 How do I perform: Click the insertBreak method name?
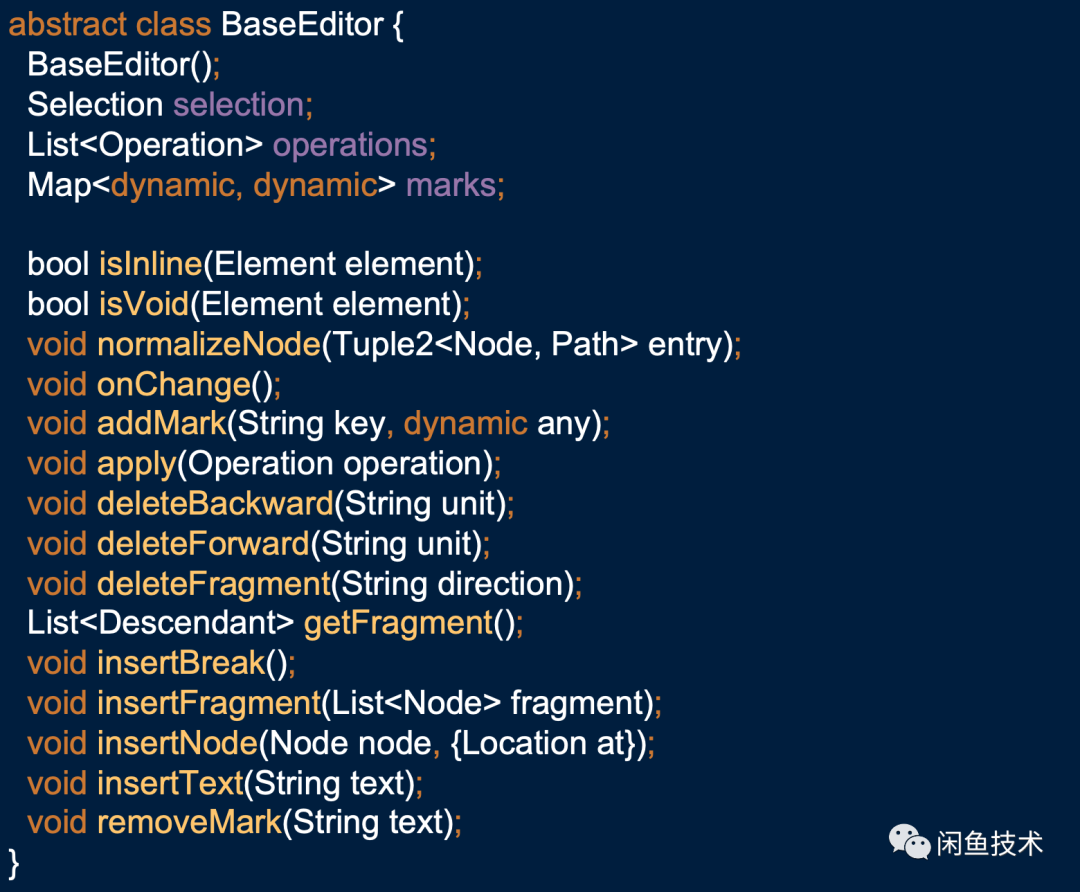tap(180, 663)
